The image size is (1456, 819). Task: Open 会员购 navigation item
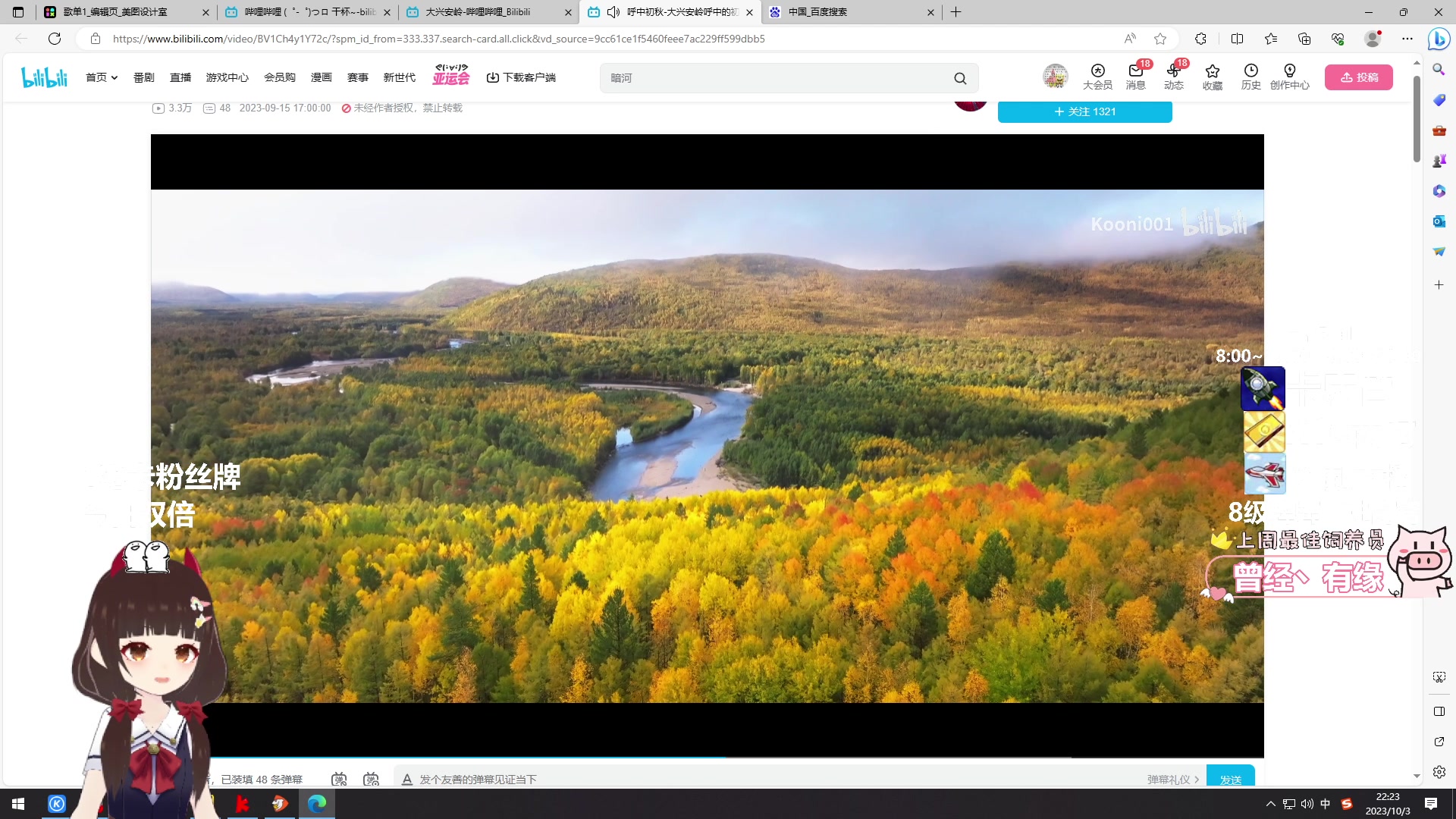click(x=280, y=77)
